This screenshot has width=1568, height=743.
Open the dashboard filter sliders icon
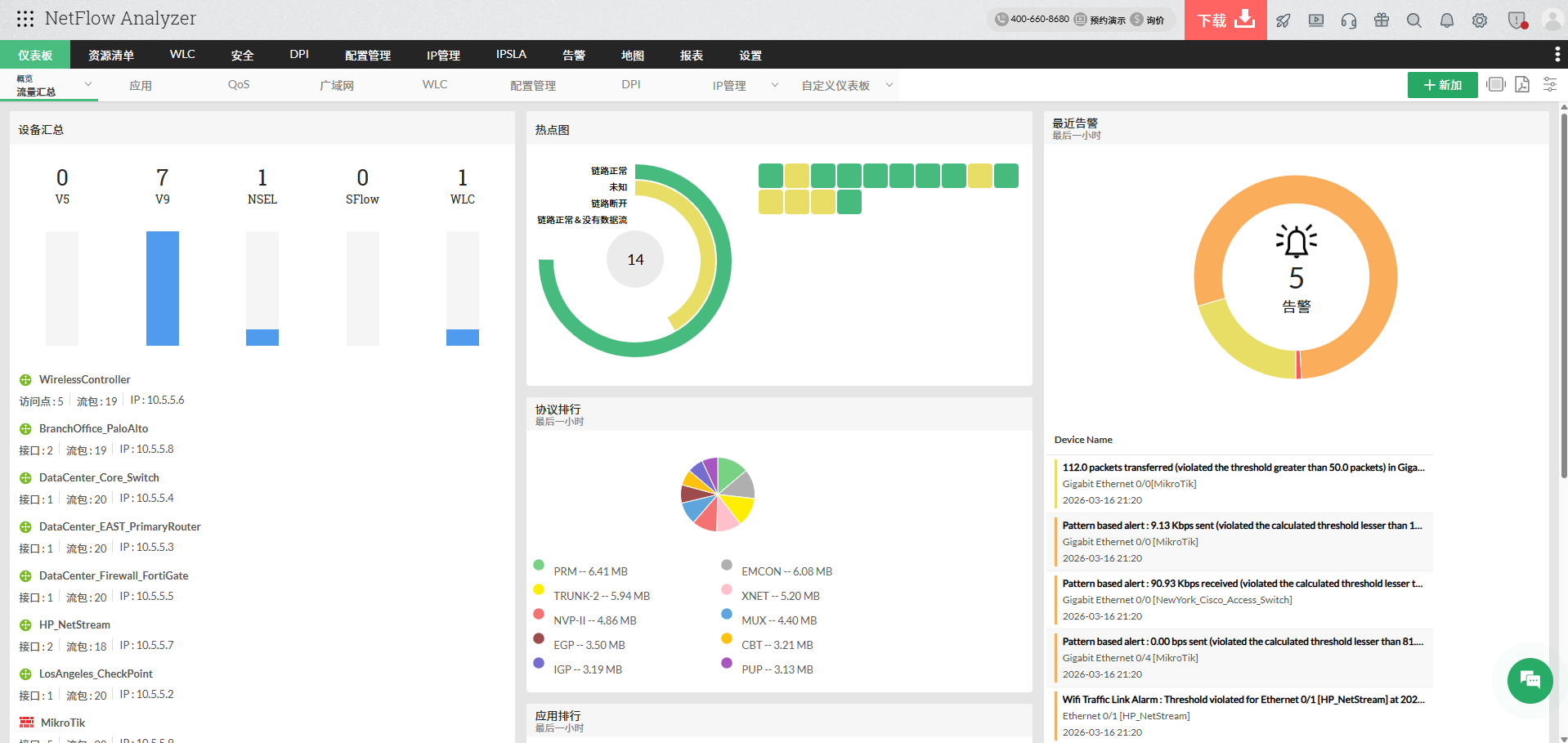tap(1549, 84)
